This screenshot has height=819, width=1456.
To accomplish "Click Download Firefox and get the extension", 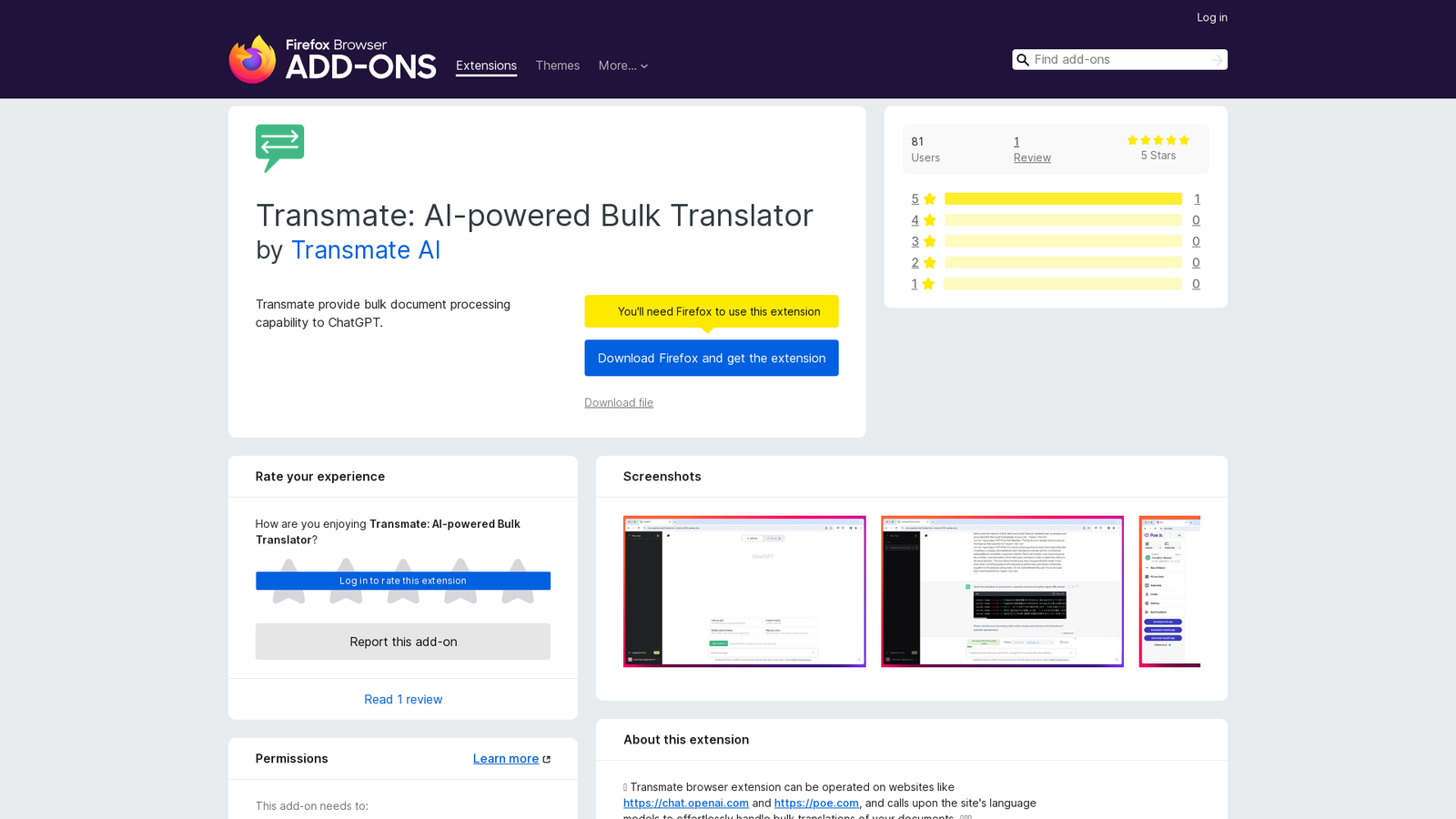I will pyautogui.click(x=712, y=358).
